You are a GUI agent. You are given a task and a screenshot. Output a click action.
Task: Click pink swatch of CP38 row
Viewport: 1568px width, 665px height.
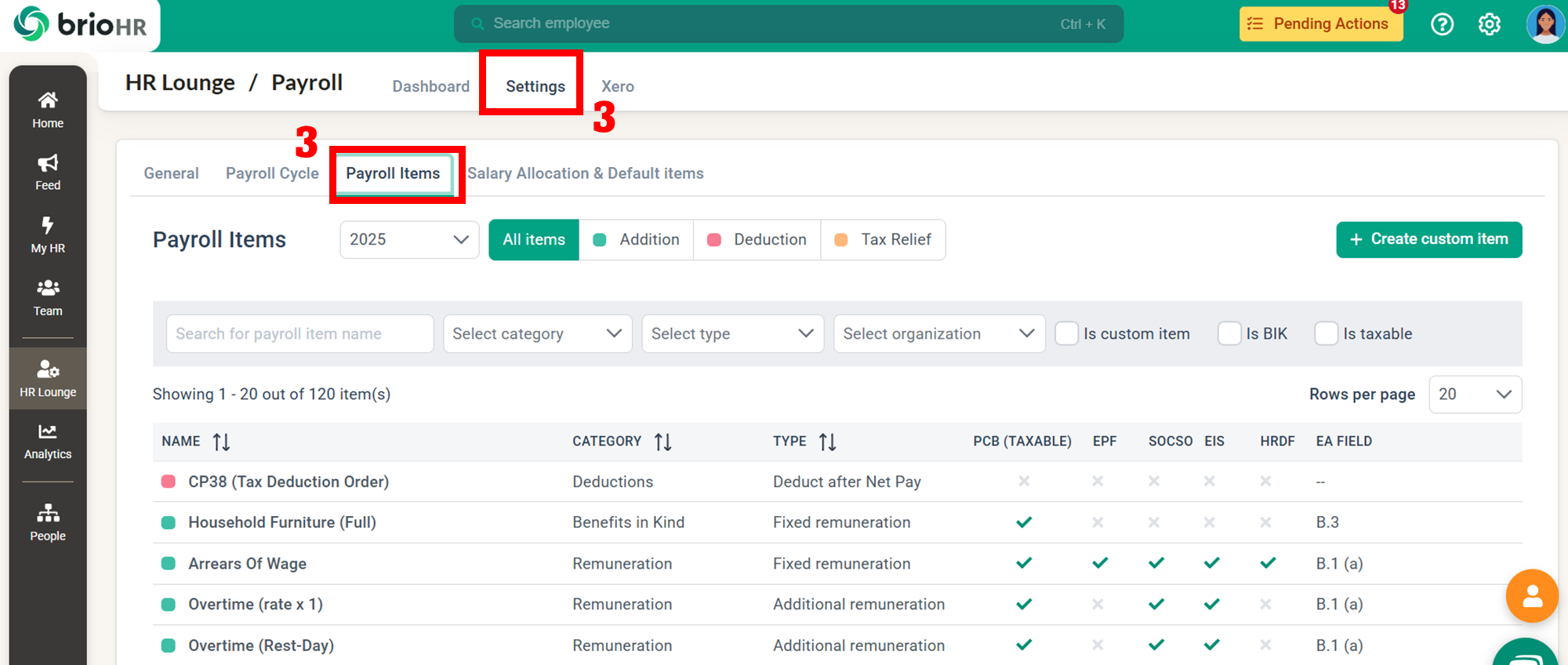coord(168,481)
